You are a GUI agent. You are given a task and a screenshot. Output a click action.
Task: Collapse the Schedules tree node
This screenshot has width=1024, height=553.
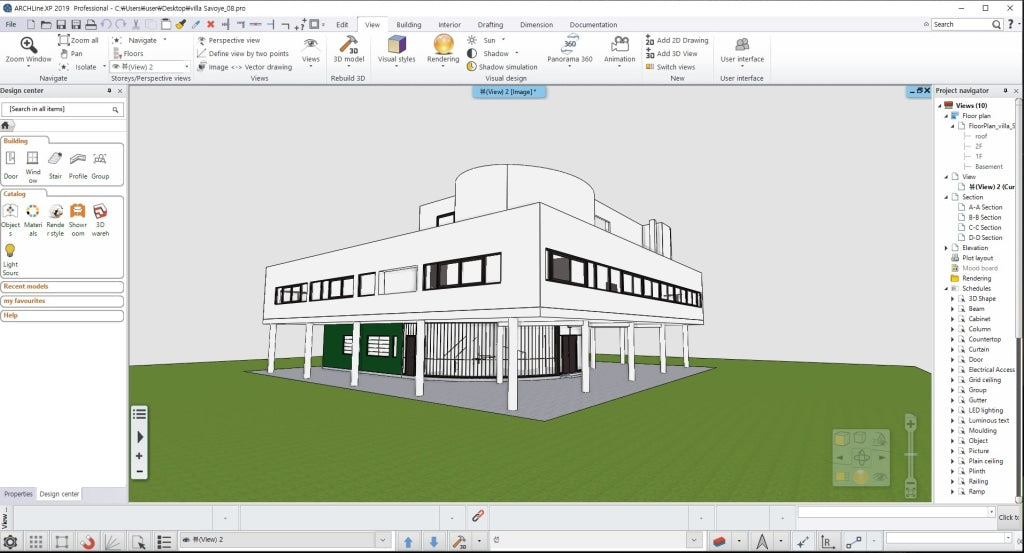pos(946,289)
